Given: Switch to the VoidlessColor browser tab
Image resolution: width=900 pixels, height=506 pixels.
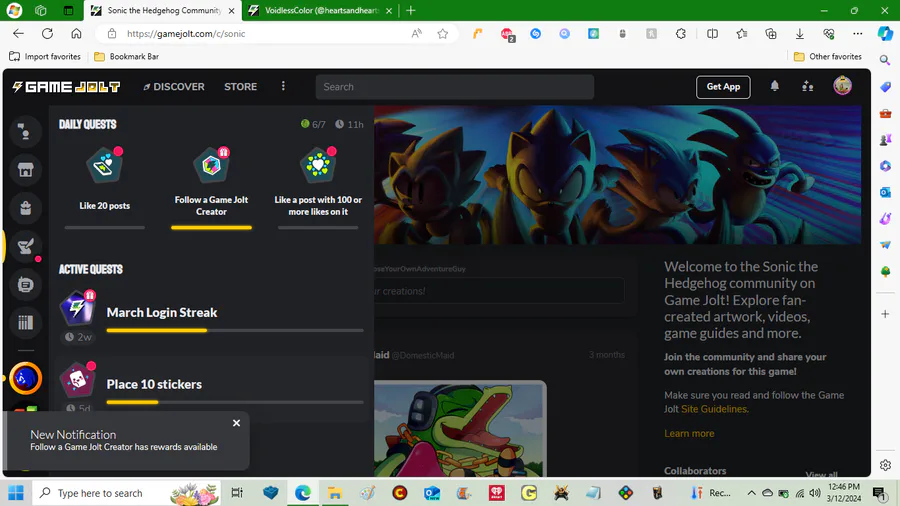Looking at the screenshot, I should [321, 10].
